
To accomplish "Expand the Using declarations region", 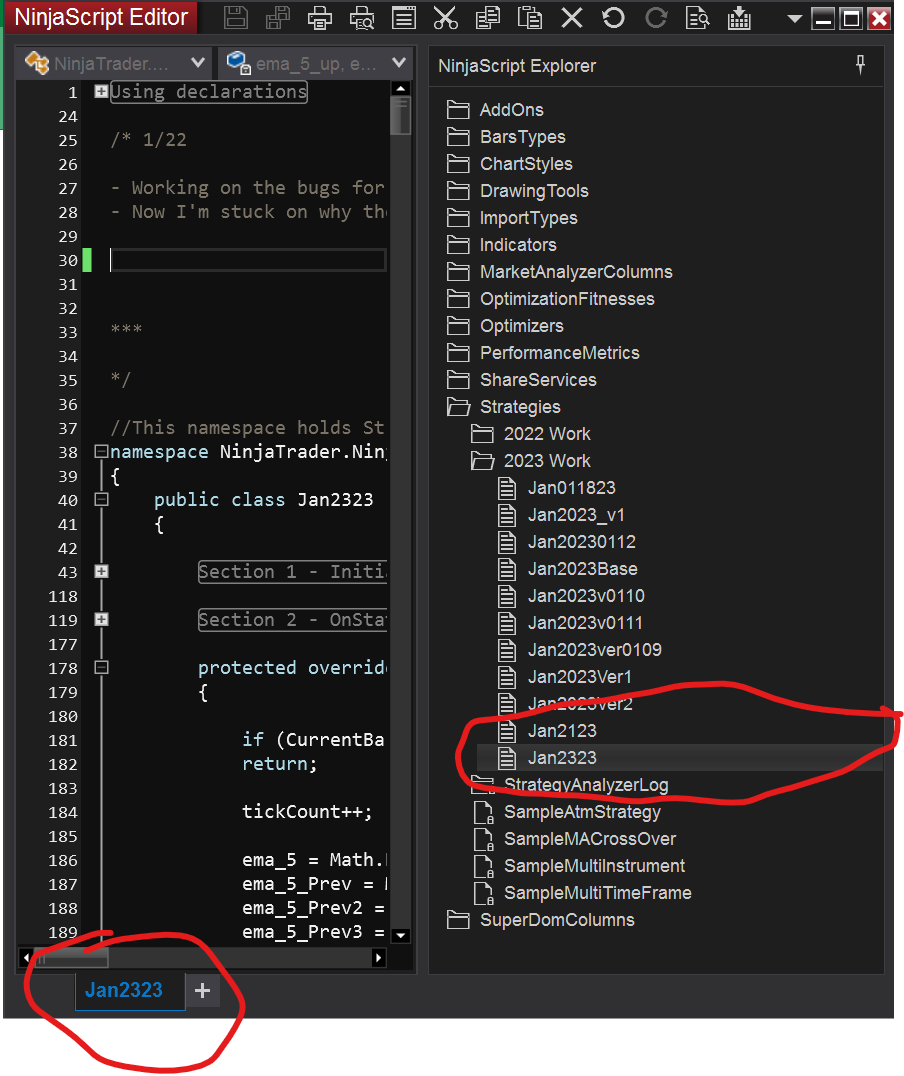I will [x=101, y=91].
